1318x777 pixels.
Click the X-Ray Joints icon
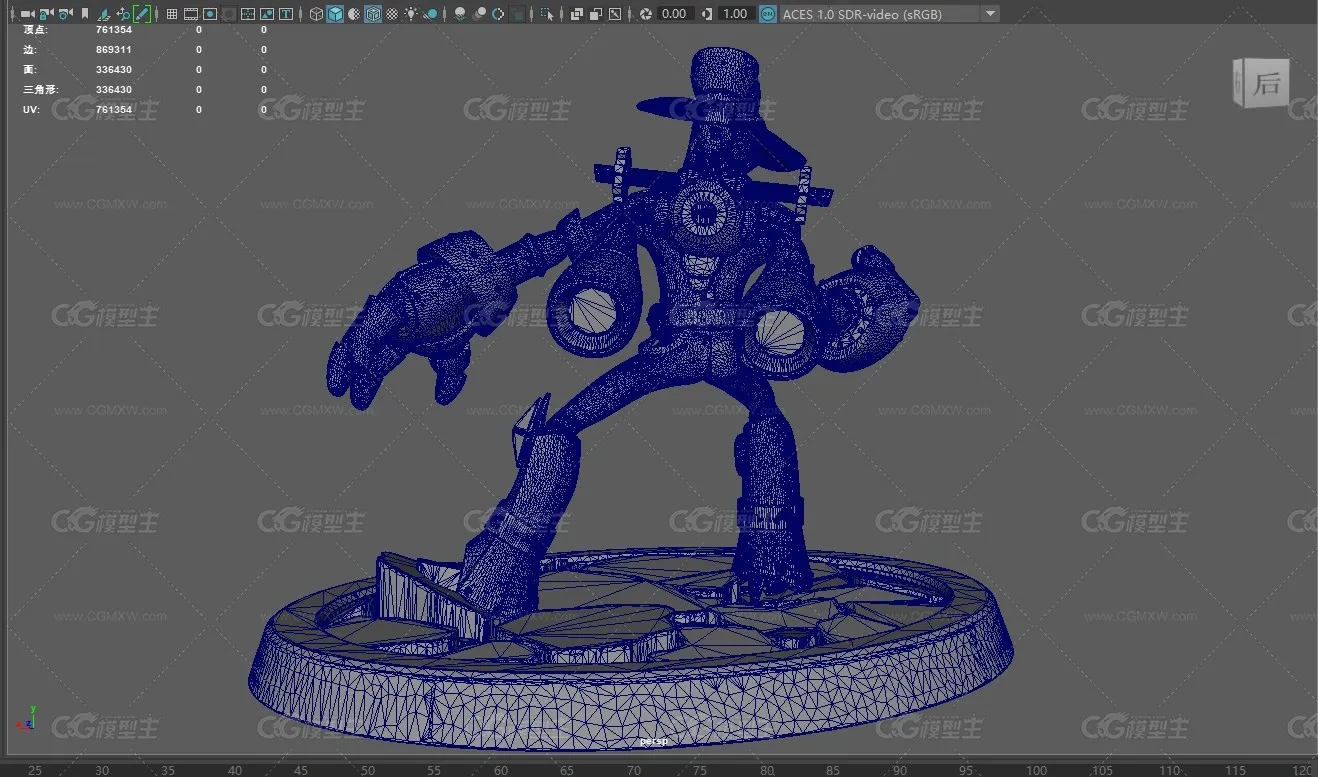click(614, 14)
